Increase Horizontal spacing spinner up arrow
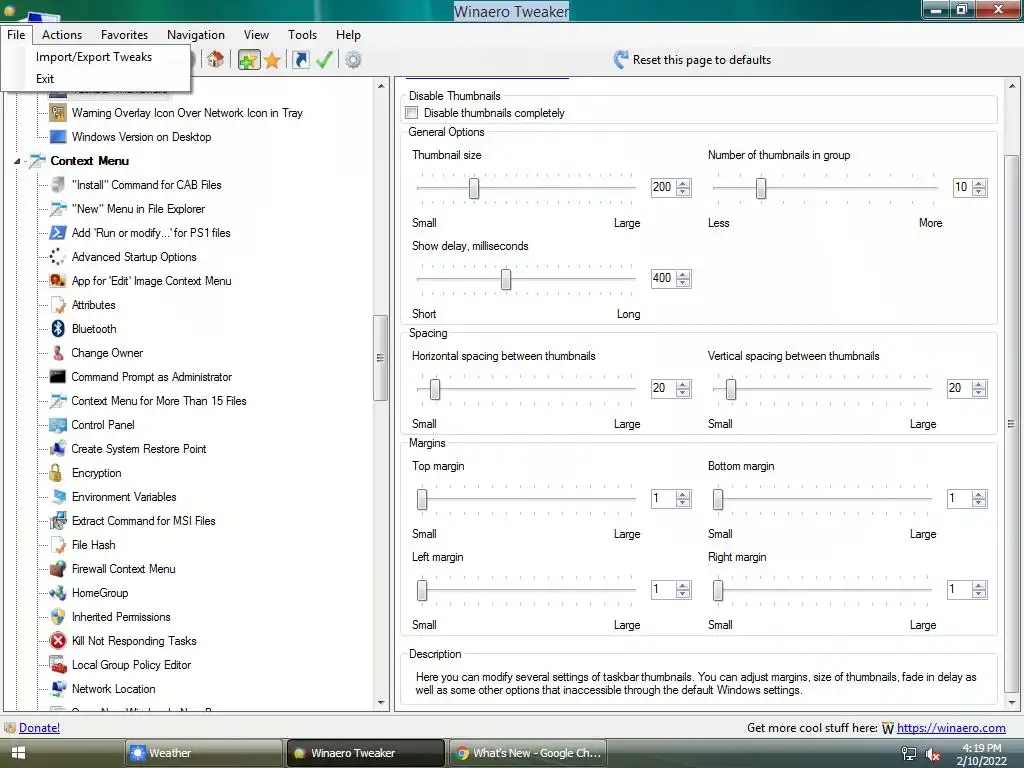This screenshot has width=1024, height=768. [683, 385]
